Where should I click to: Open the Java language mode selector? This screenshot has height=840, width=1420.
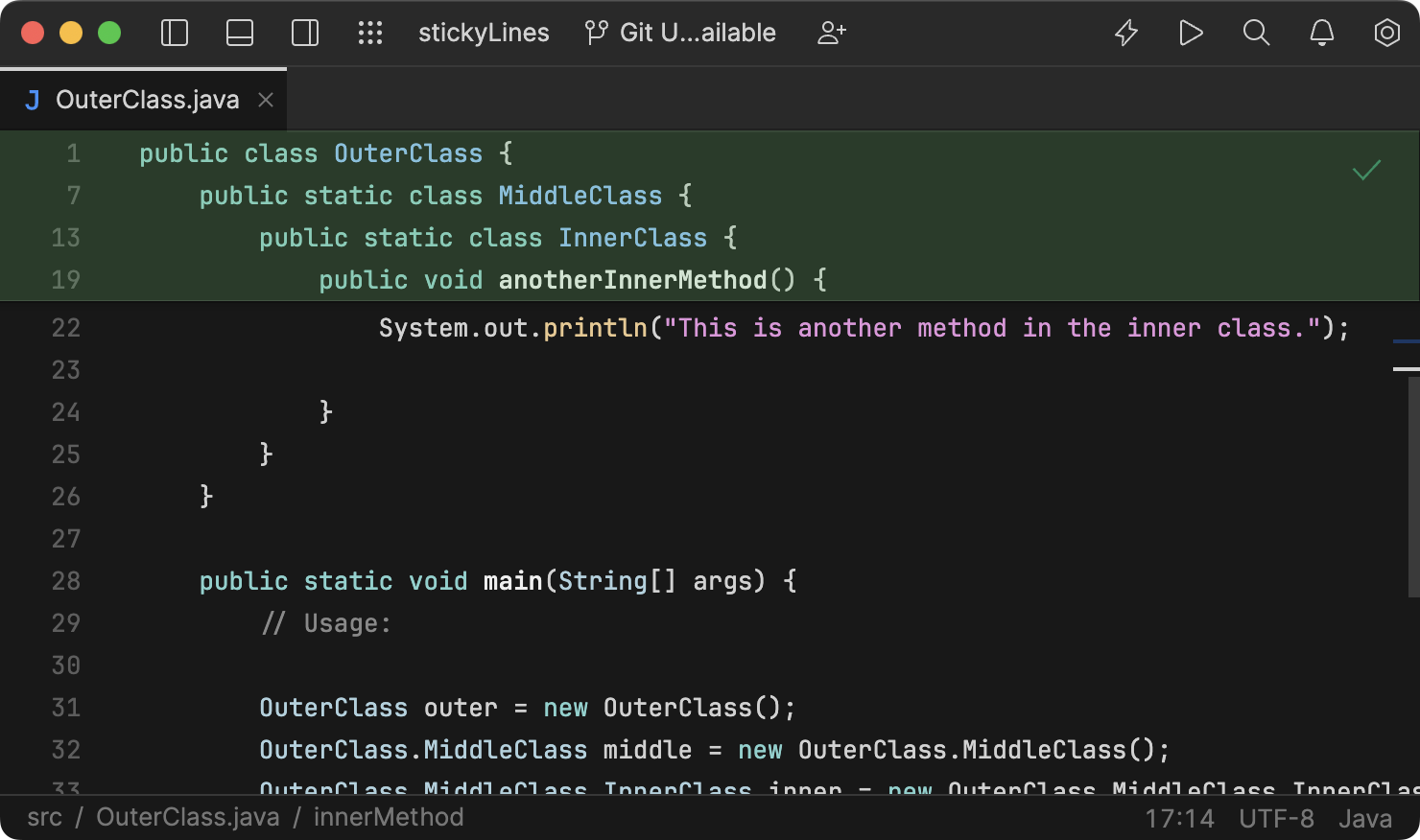1363,818
